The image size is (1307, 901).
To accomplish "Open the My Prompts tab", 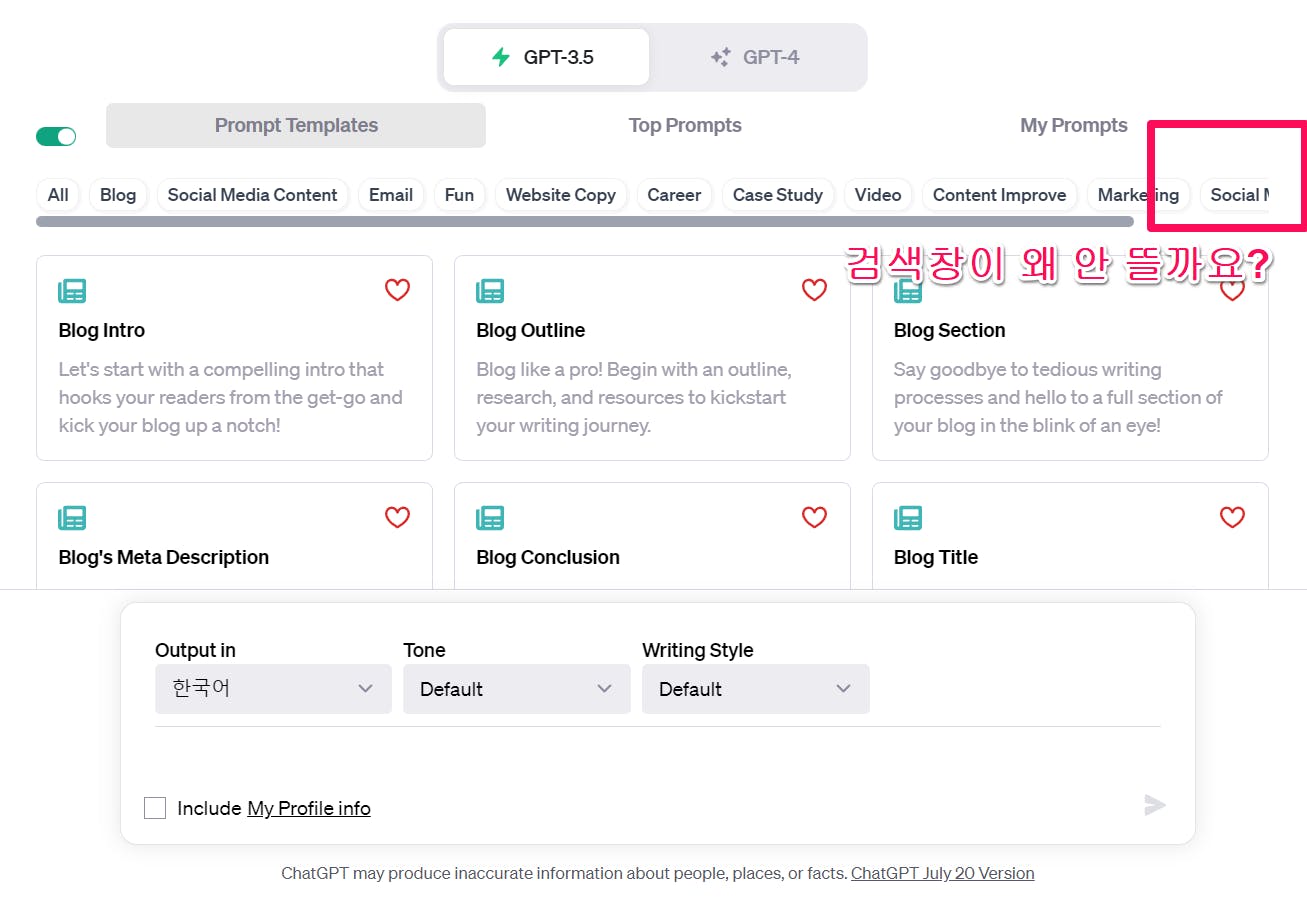I will coord(1074,125).
